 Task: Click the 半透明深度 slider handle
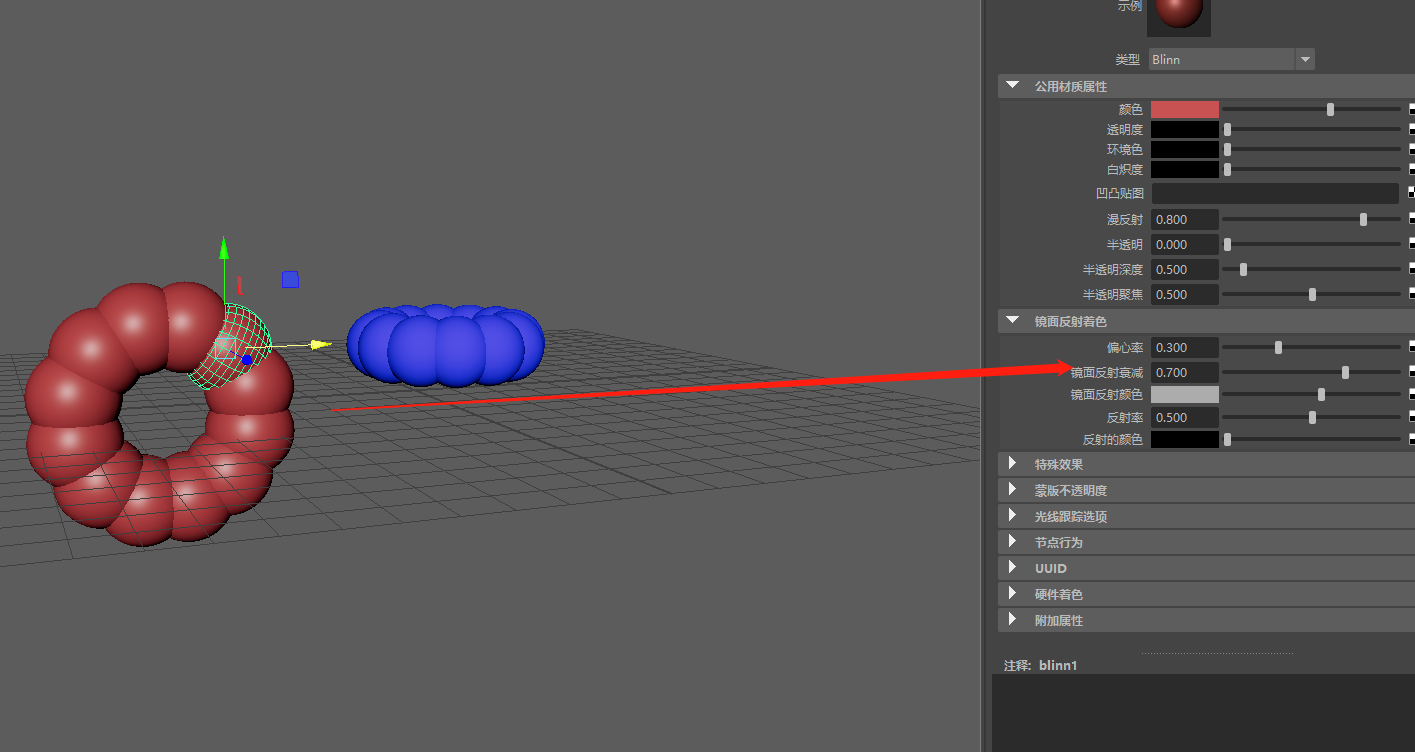[x=1243, y=269]
